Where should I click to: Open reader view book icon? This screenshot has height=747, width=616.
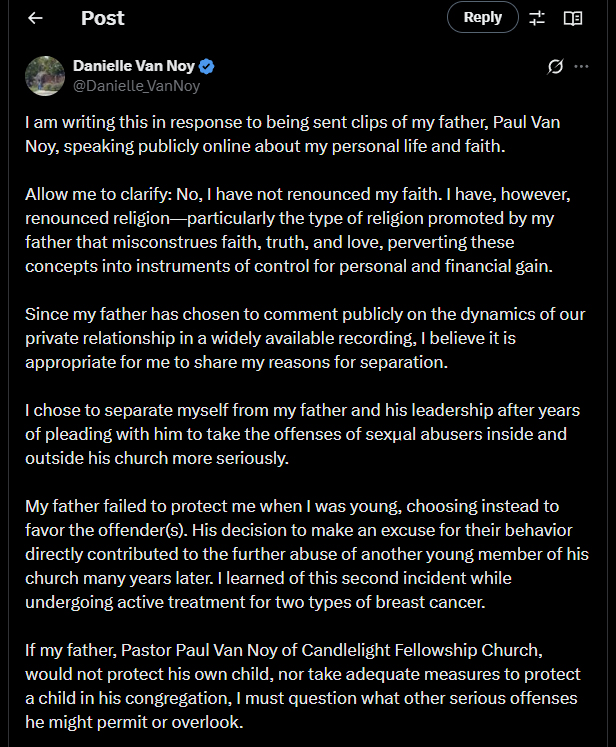tap(573, 18)
